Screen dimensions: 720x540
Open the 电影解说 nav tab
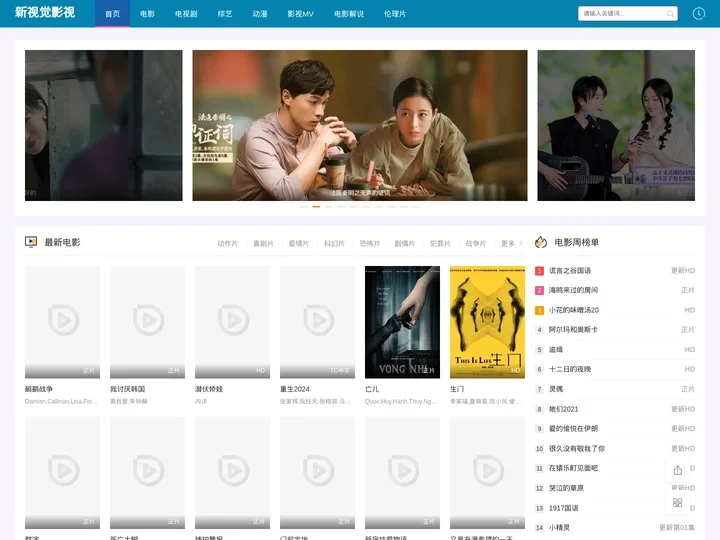349,14
